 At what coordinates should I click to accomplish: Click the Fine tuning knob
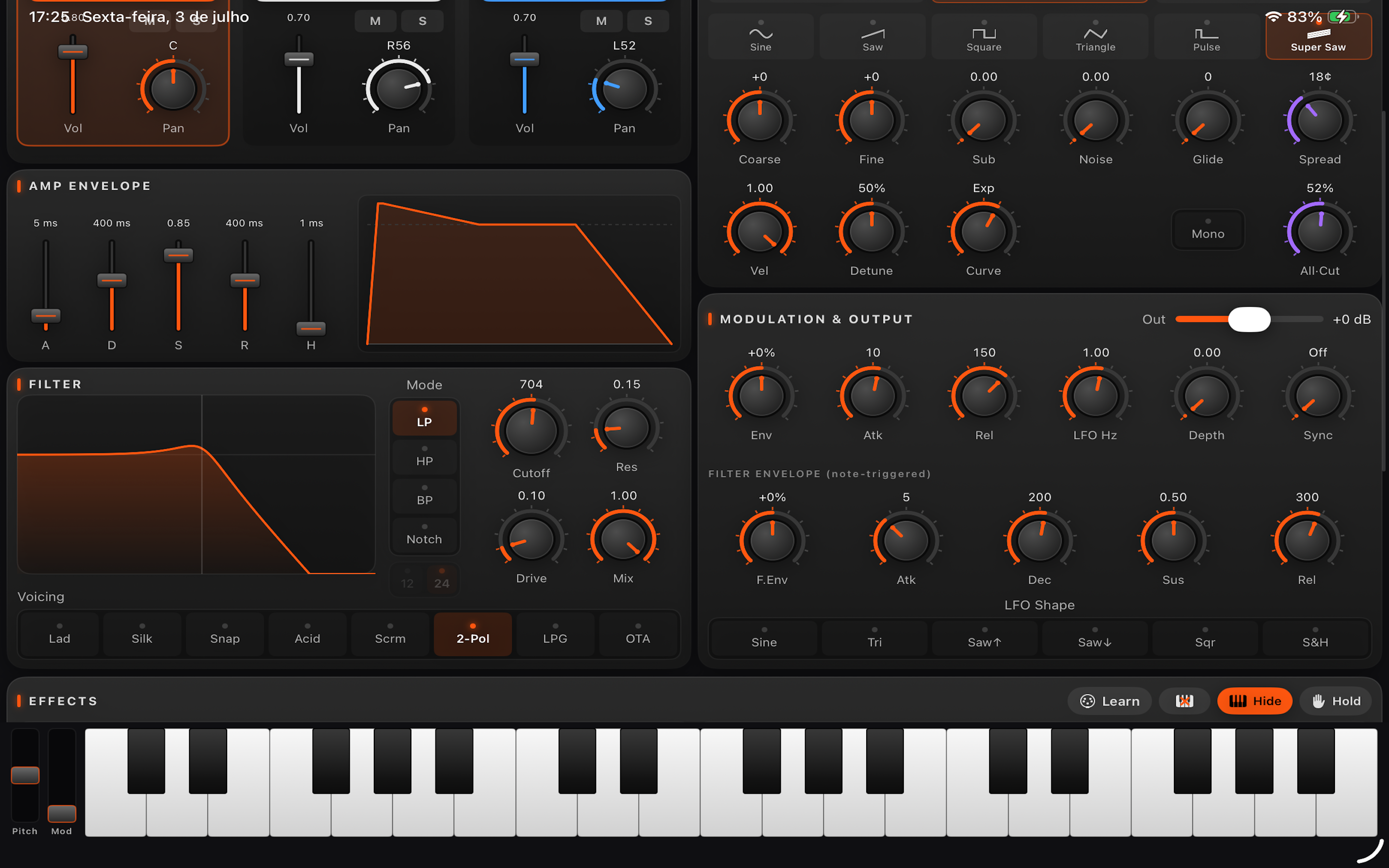(x=872, y=120)
